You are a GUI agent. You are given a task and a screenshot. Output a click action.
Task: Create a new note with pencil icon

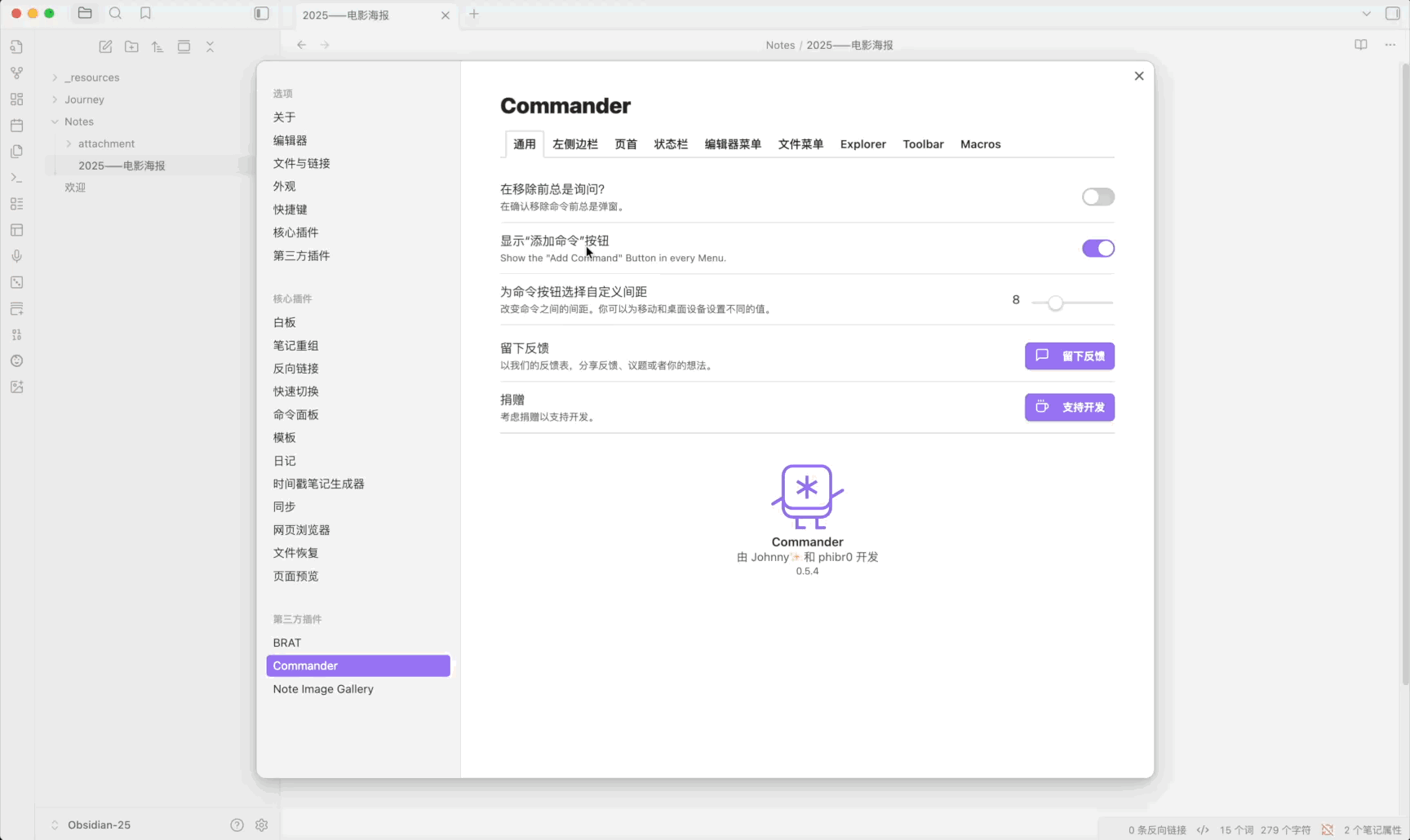105,46
